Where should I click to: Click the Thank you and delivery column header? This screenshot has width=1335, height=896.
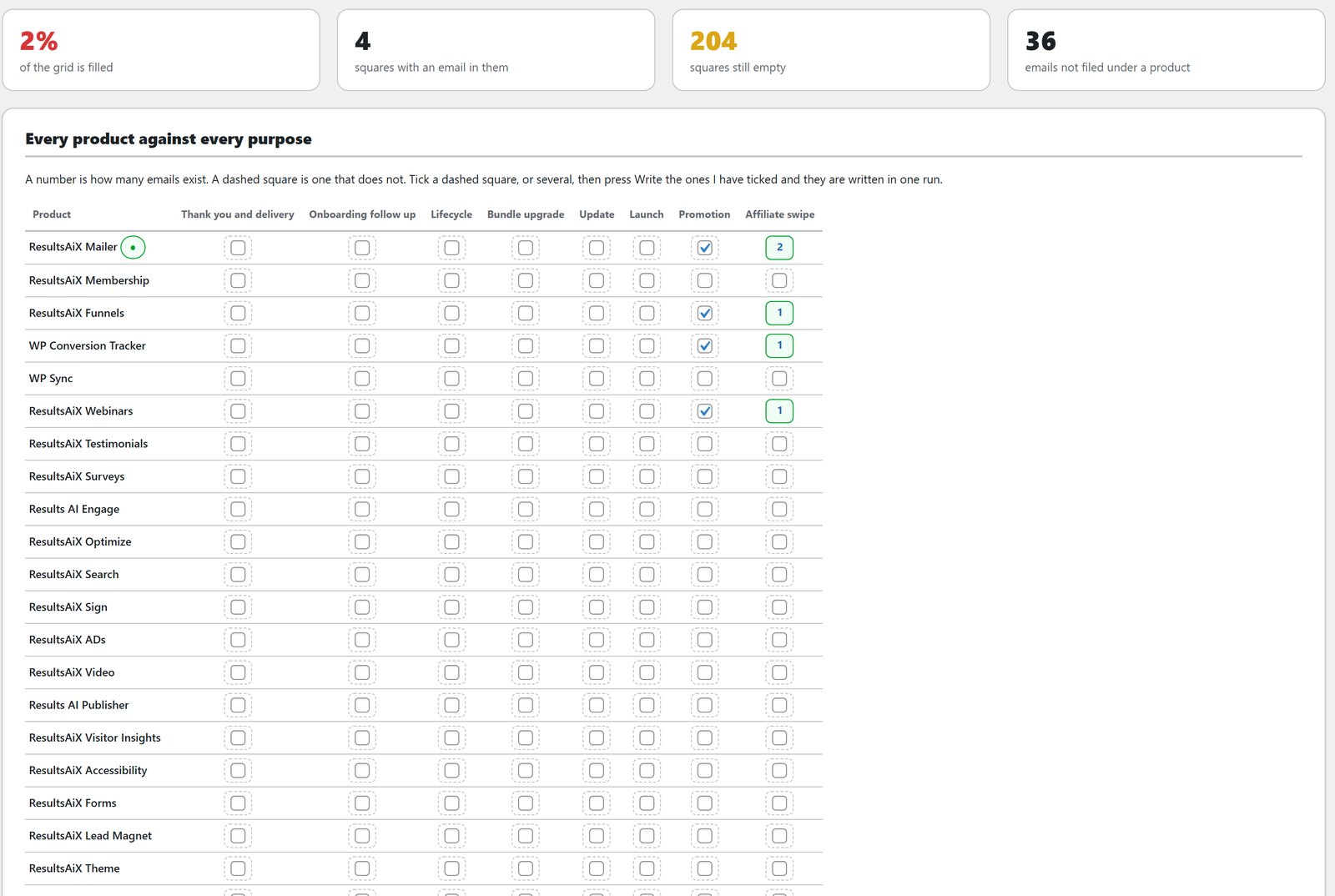[238, 214]
